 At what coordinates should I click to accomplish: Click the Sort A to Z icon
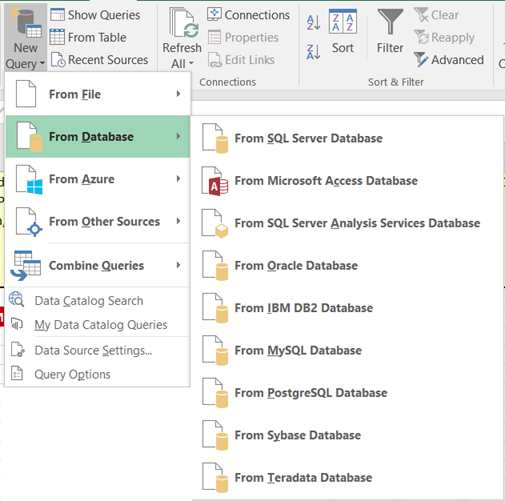pyautogui.click(x=313, y=23)
